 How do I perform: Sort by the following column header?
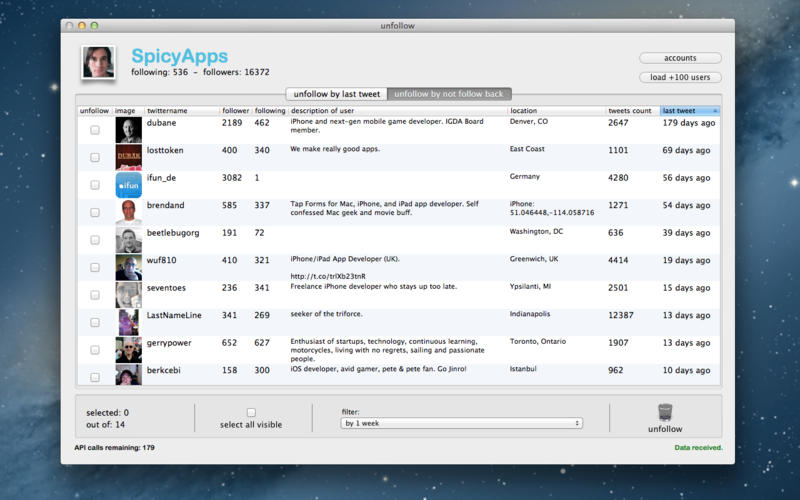[270, 111]
